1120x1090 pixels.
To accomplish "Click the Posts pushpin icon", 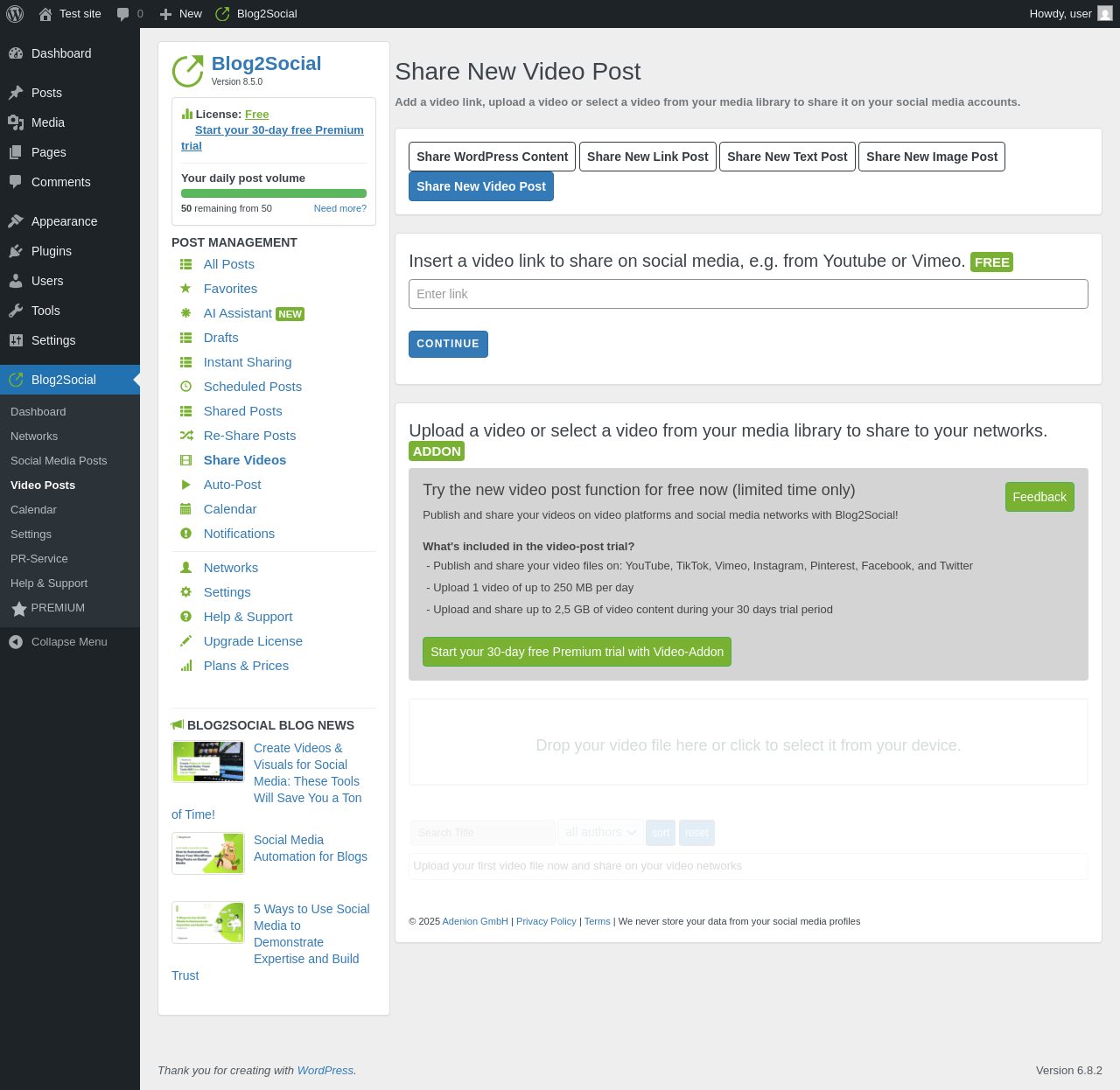I will point(16,93).
